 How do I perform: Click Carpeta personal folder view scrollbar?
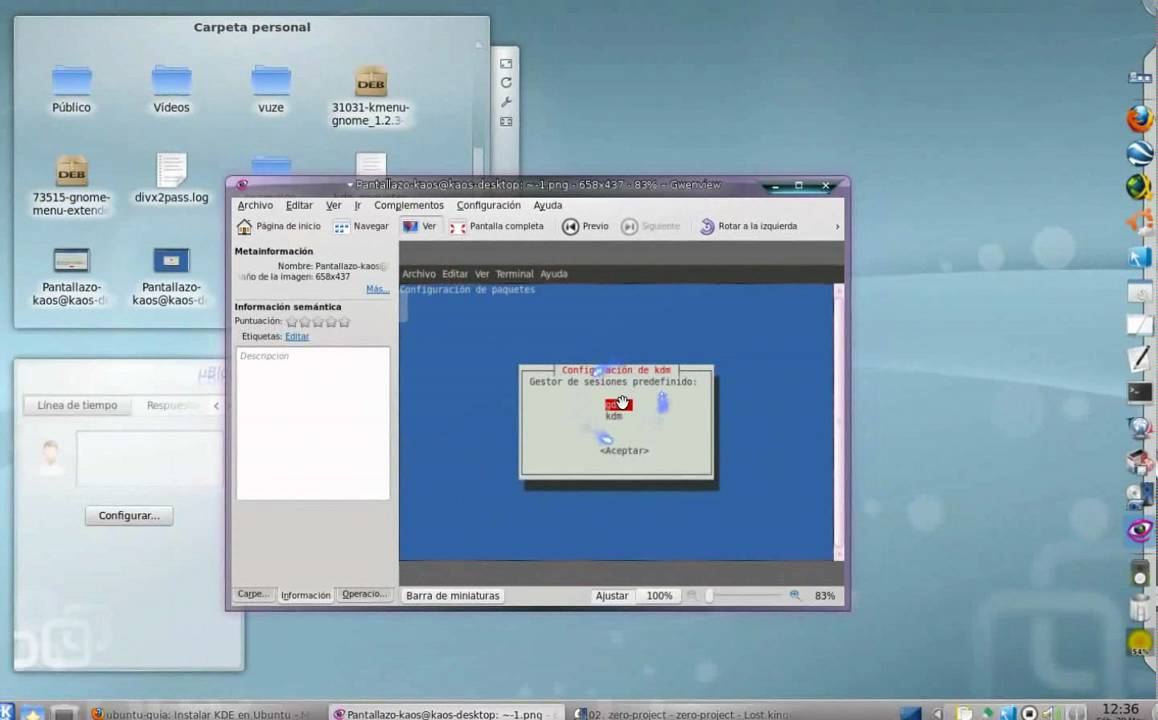(x=478, y=159)
